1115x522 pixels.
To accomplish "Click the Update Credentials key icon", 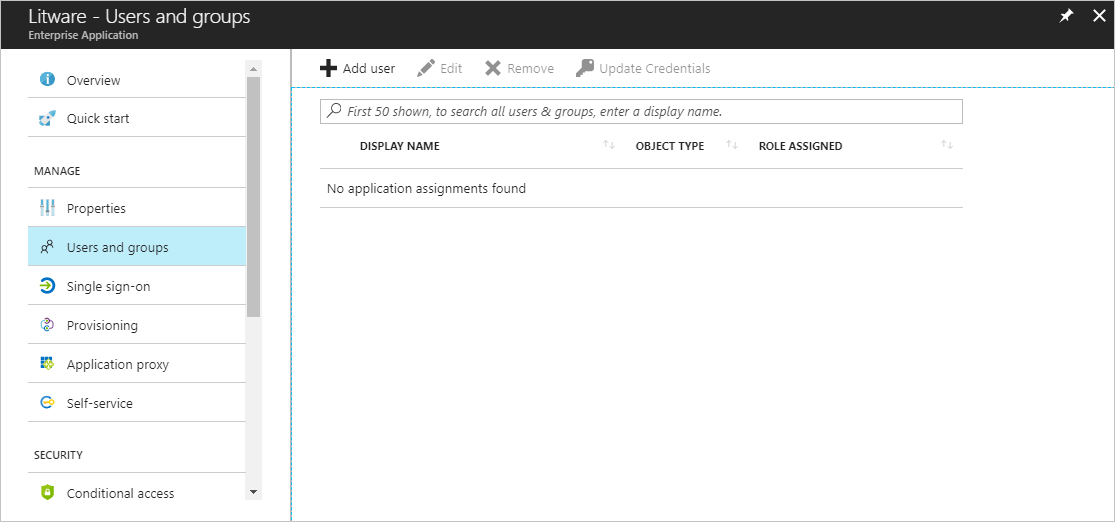I will [x=585, y=68].
